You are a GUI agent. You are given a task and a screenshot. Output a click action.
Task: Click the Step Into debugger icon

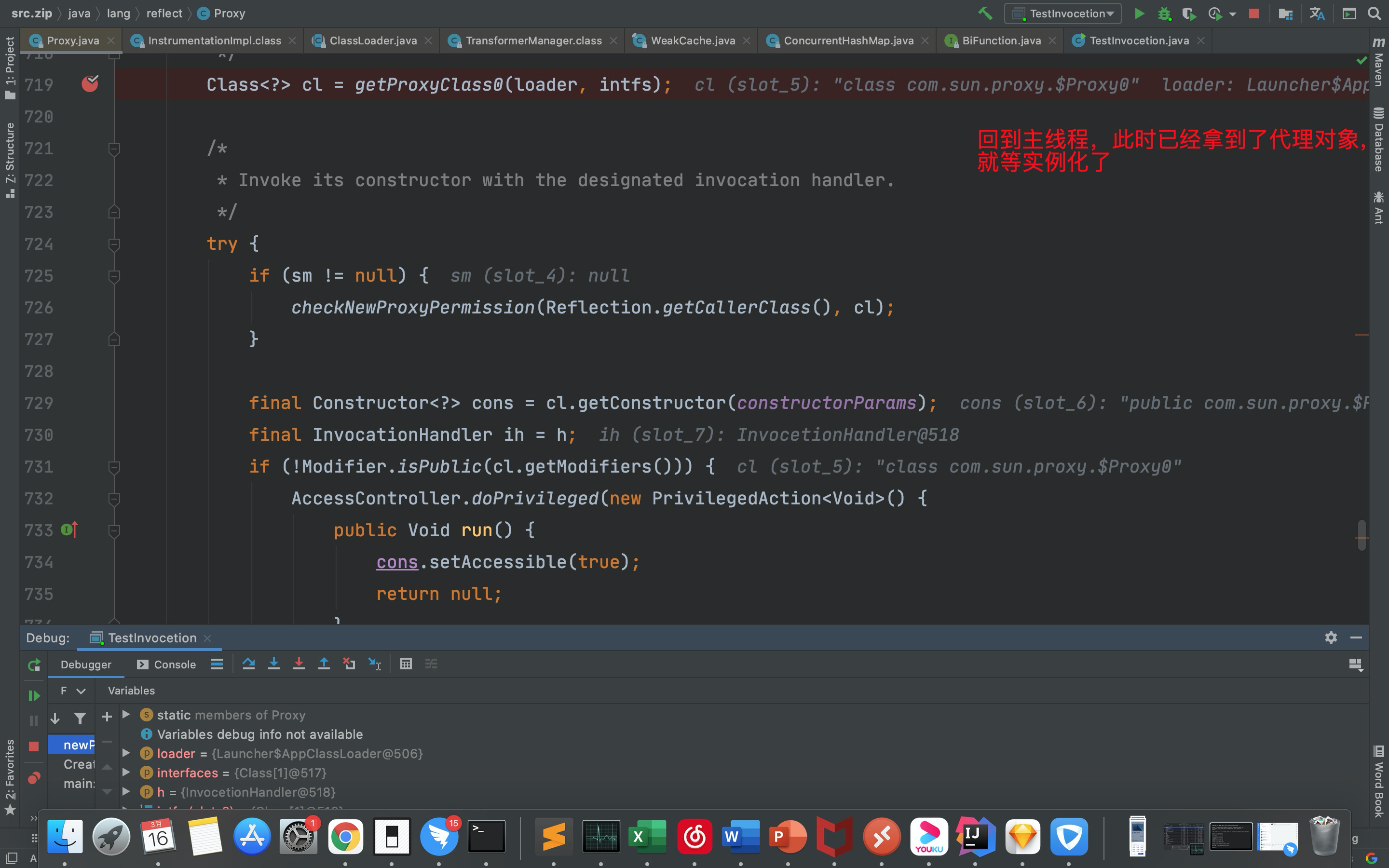click(x=274, y=664)
